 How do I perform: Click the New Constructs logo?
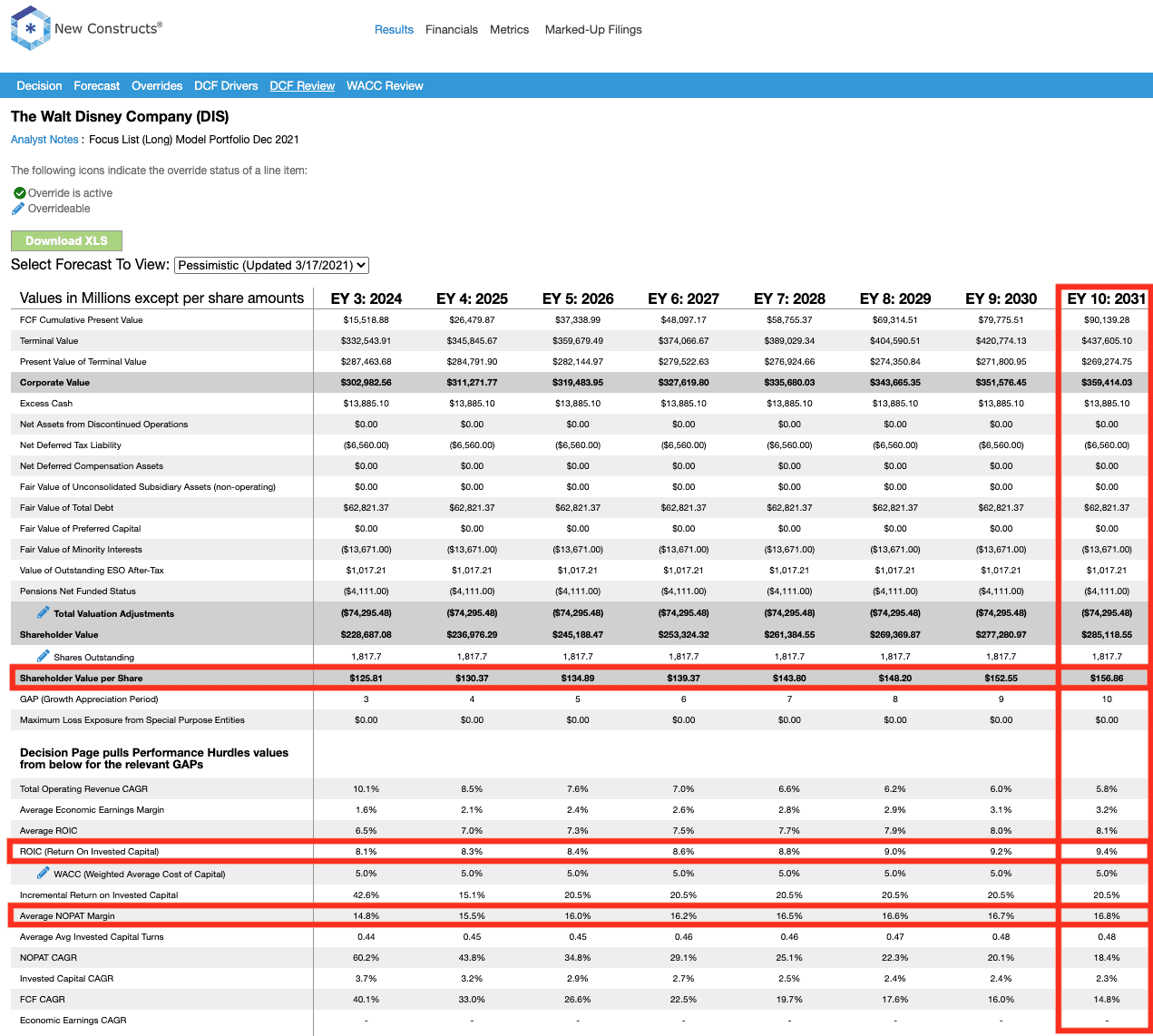(x=86, y=28)
